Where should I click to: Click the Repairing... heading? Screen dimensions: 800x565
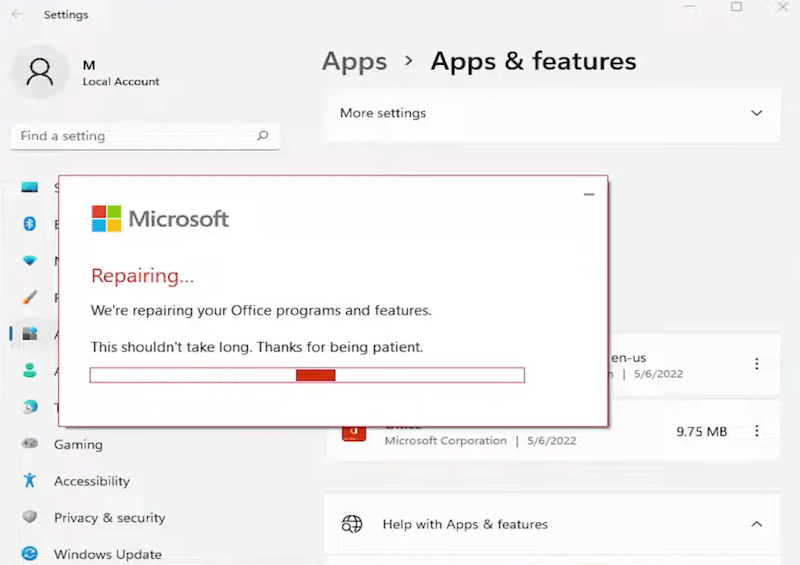[x=142, y=276]
